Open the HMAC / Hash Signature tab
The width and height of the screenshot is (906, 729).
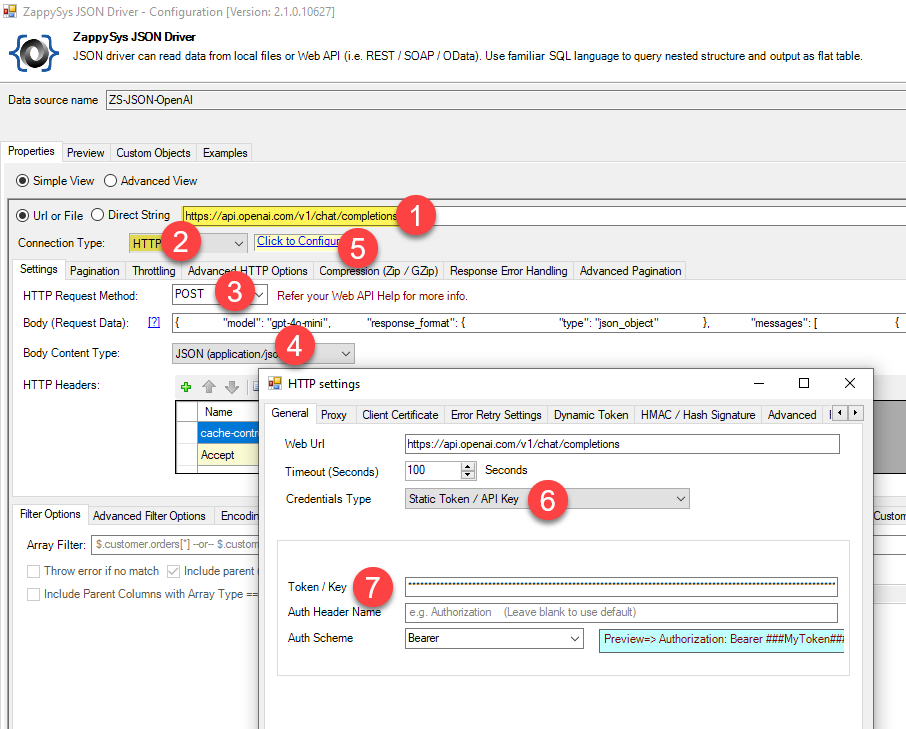[698, 415]
